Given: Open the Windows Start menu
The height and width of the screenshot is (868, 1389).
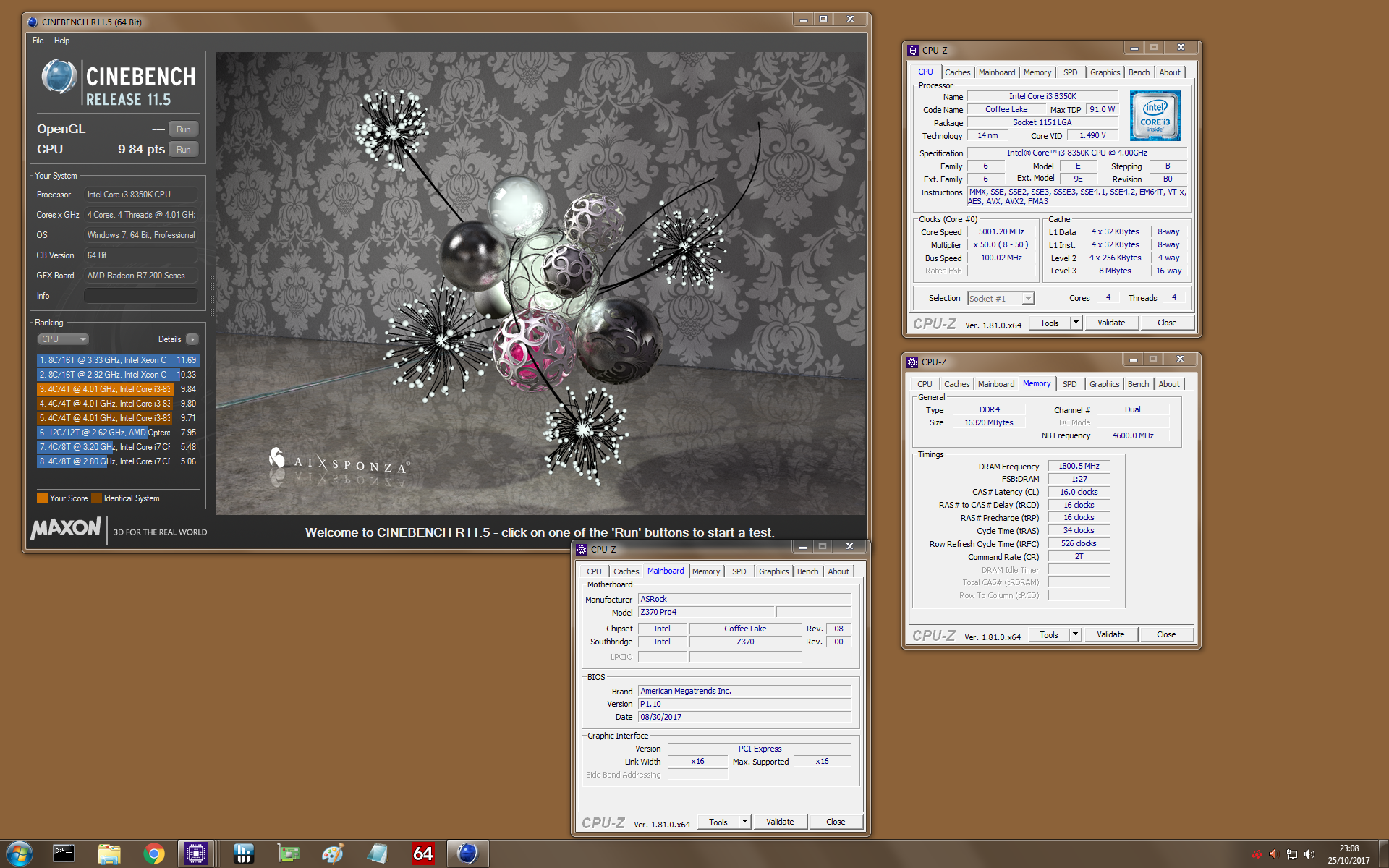Looking at the screenshot, I should pyautogui.click(x=20, y=854).
